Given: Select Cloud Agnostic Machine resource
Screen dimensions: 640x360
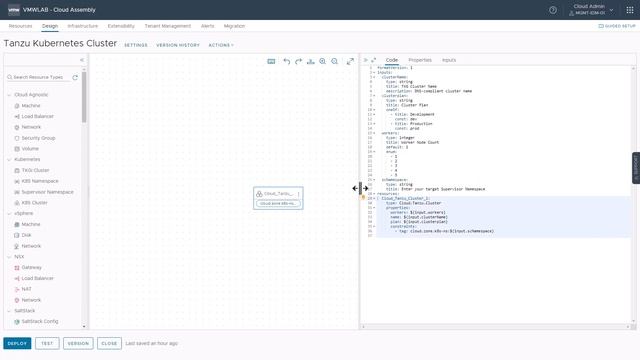Looking at the screenshot, I should point(27,106).
